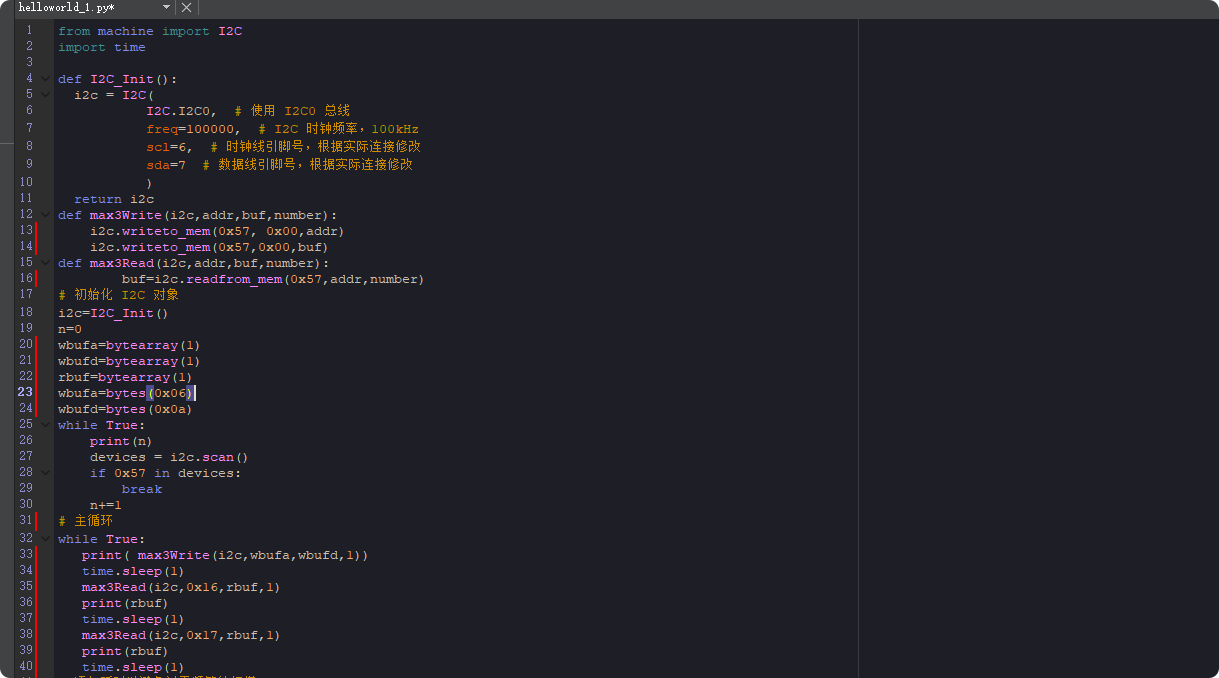
Task: Click the '# 初始化 I2C 对象' comment
Action: (x=119, y=295)
